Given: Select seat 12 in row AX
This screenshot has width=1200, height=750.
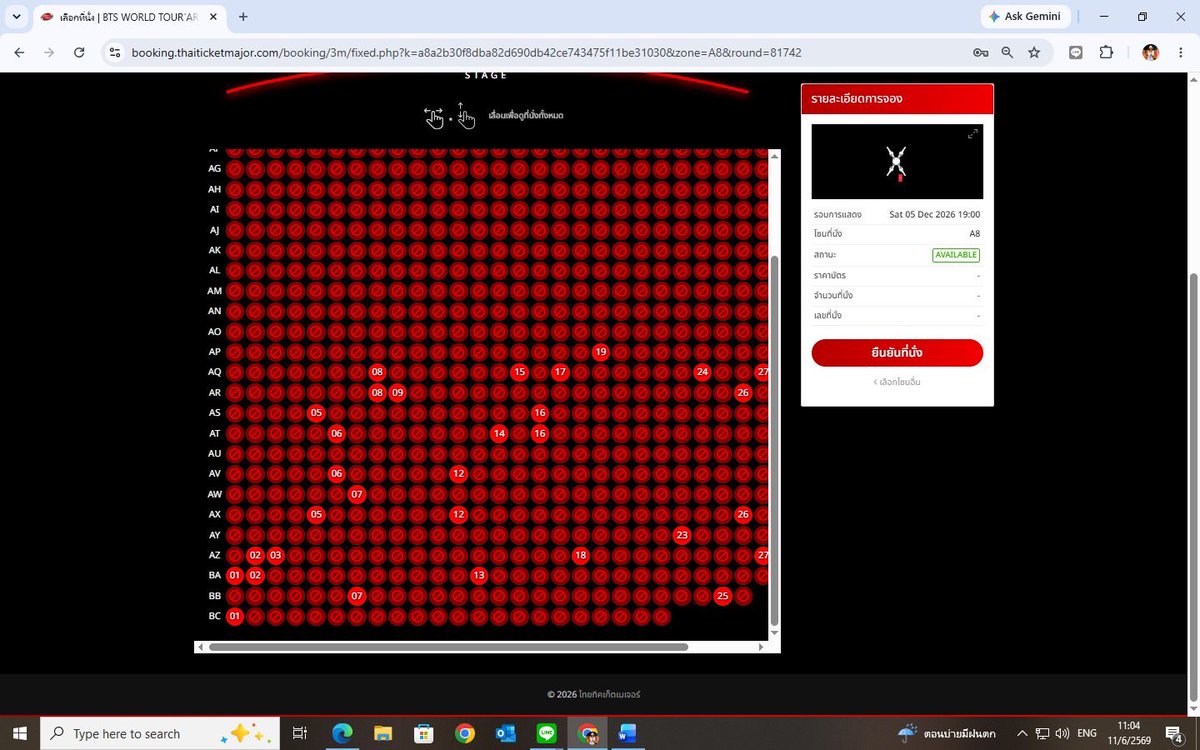Looking at the screenshot, I should [458, 515].
